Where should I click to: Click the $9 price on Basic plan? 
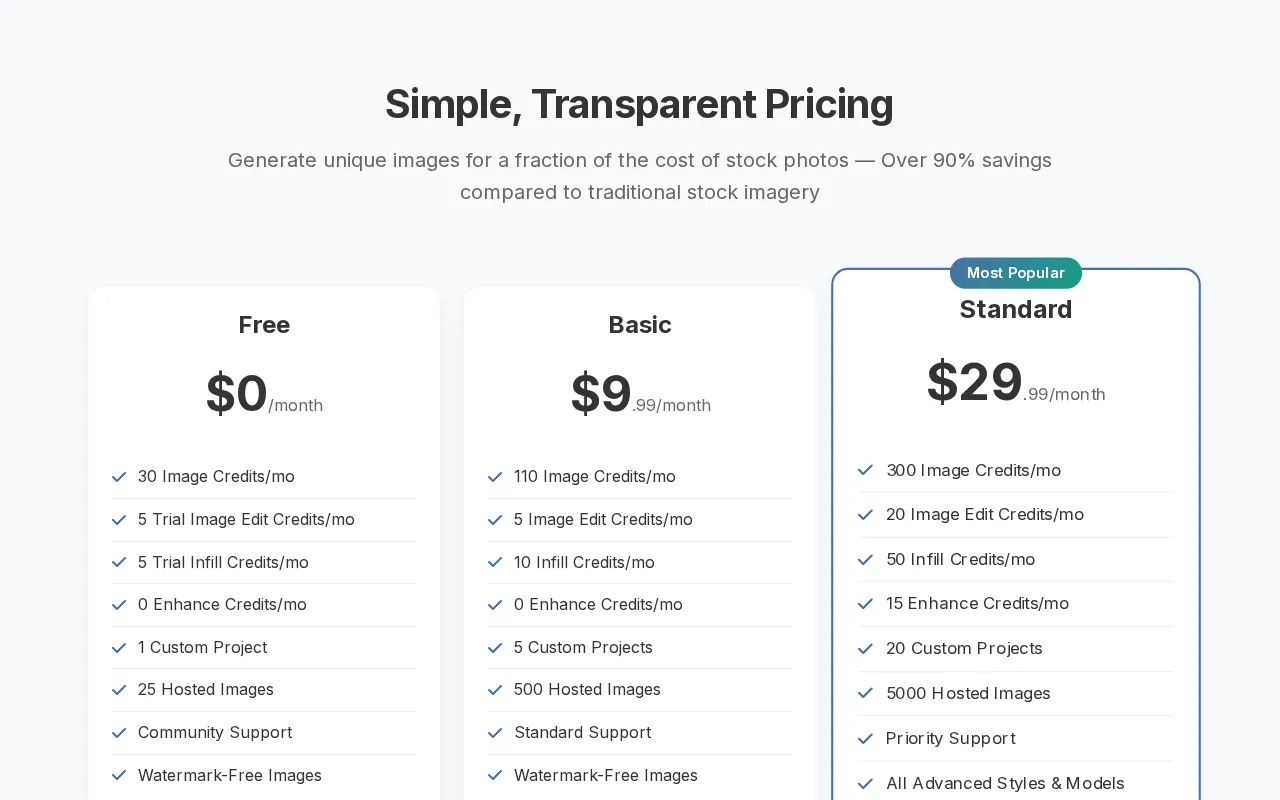pyautogui.click(x=601, y=393)
